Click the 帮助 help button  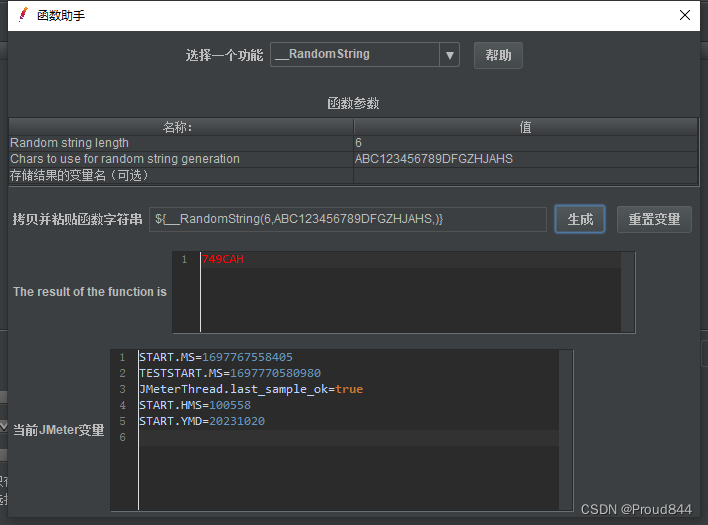pyautogui.click(x=498, y=55)
